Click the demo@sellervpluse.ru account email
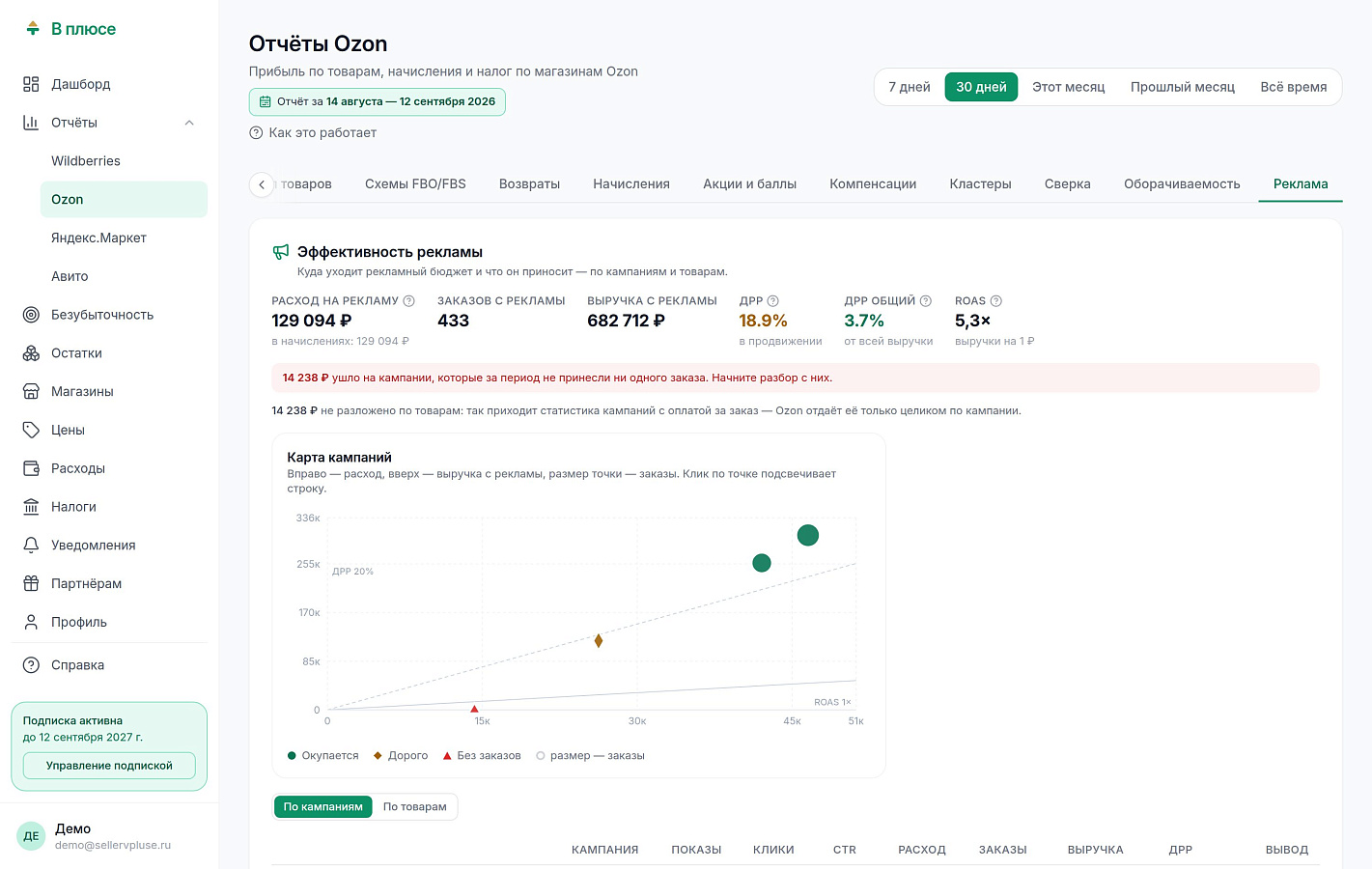The image size is (1372, 869). click(113, 845)
